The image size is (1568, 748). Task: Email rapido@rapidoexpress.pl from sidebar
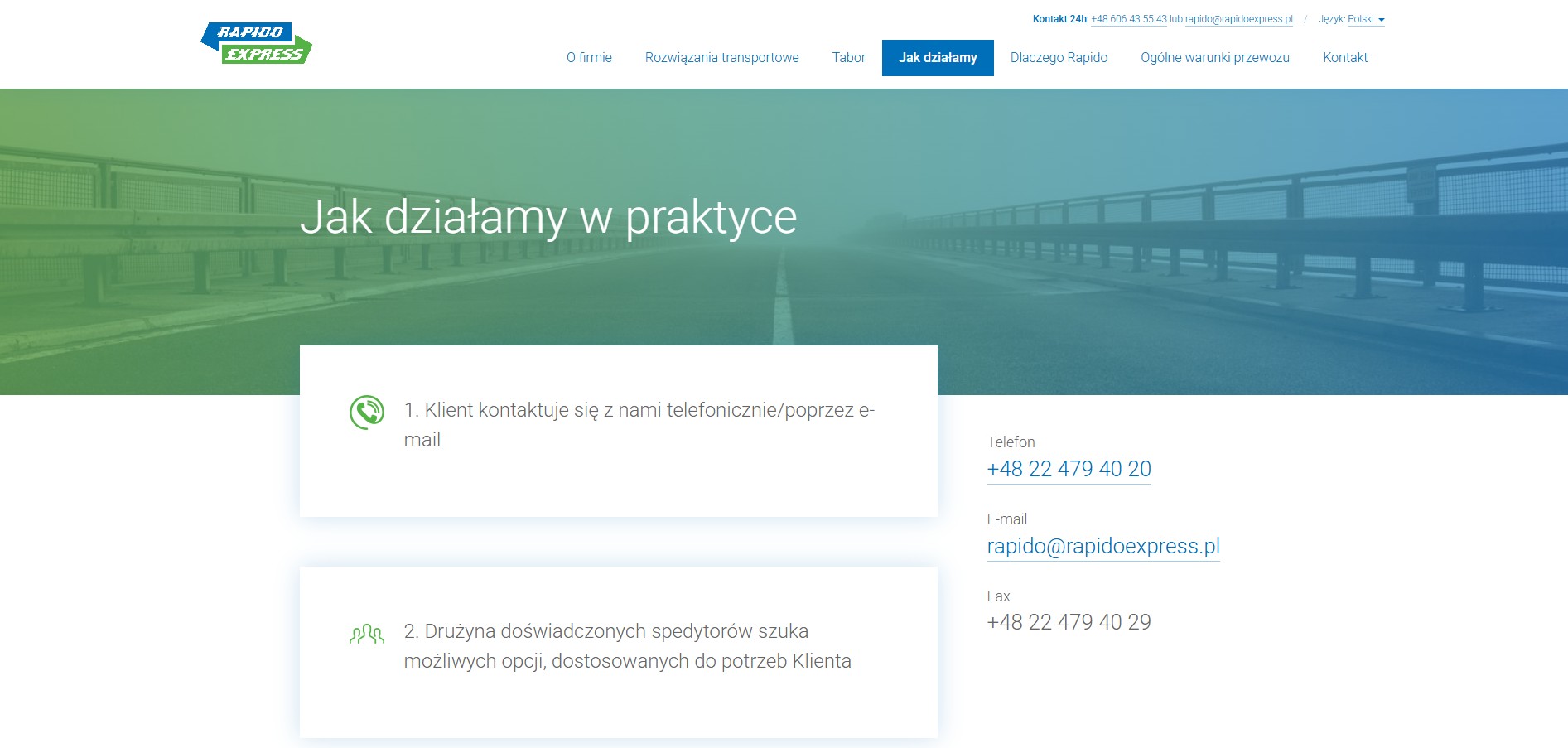1103,546
